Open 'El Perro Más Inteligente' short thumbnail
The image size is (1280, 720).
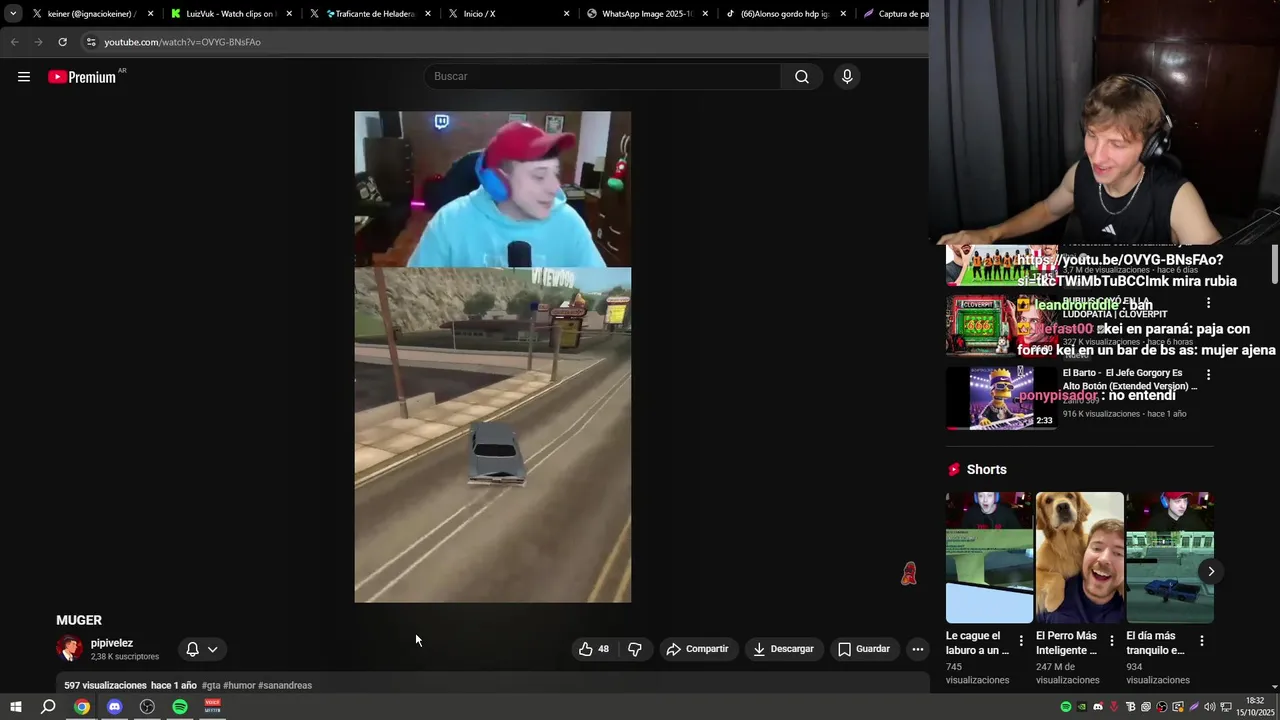pos(1080,558)
